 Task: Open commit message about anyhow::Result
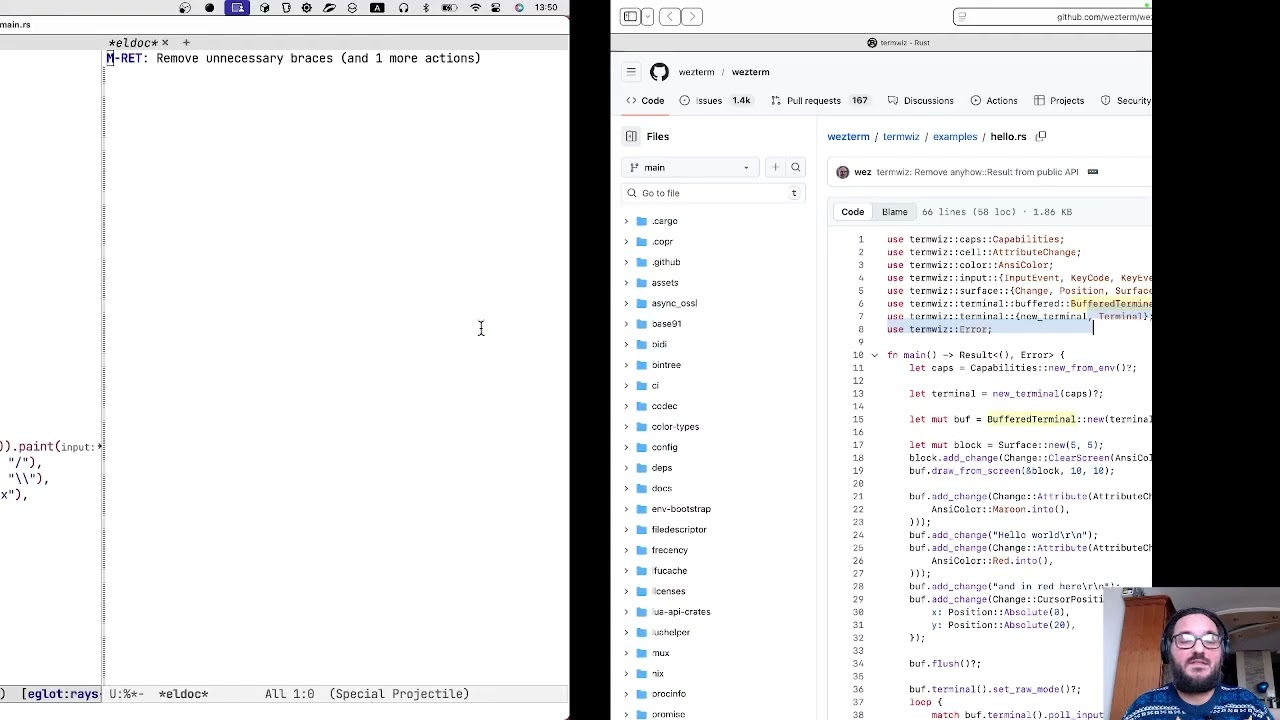[x=977, y=172]
